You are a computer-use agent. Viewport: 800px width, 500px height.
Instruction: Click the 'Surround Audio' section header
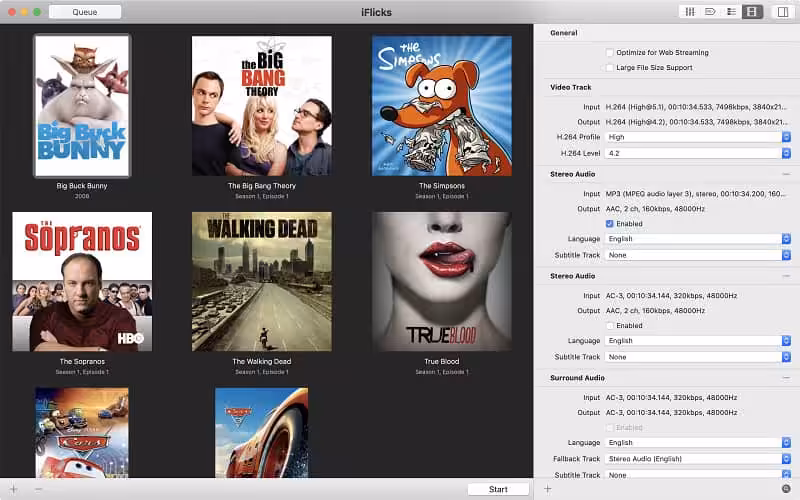tap(577, 378)
